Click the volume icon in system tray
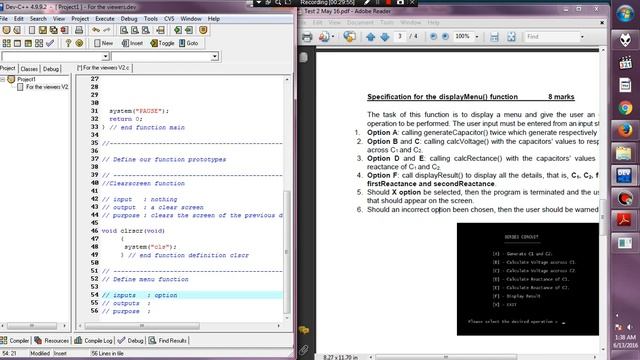This screenshot has width=640, height=360. point(630,327)
